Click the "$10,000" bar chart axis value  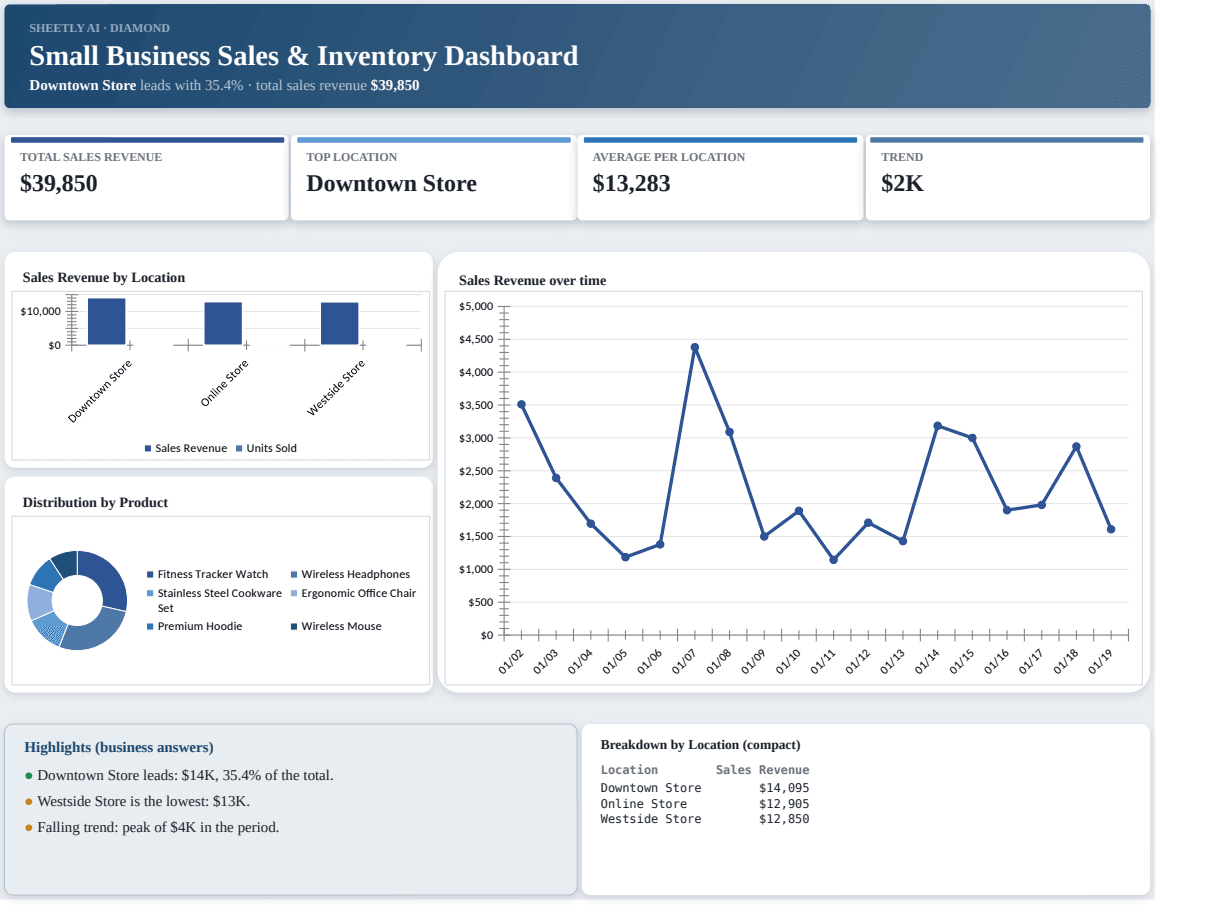[41, 311]
